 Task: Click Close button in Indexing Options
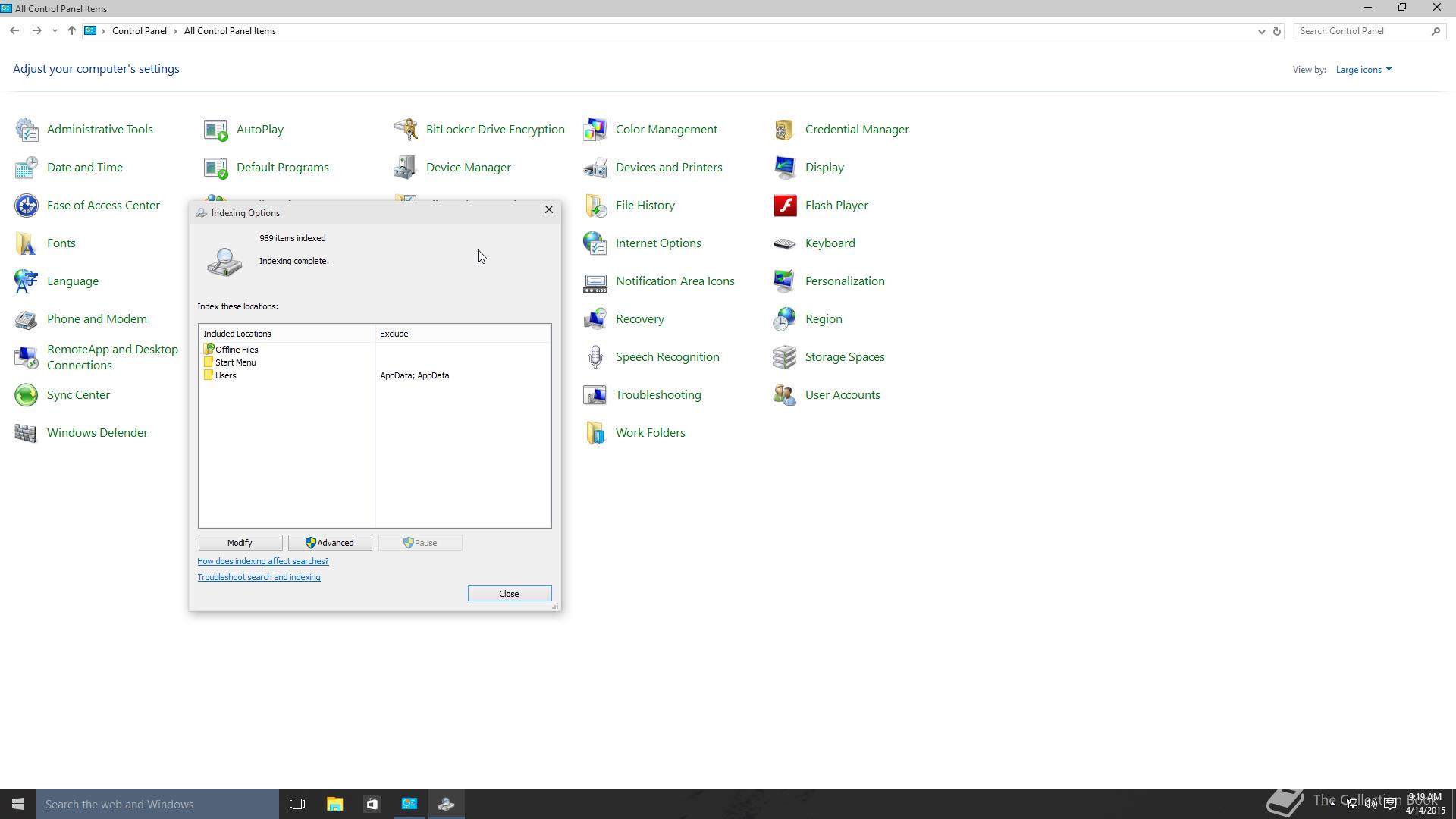(x=510, y=594)
